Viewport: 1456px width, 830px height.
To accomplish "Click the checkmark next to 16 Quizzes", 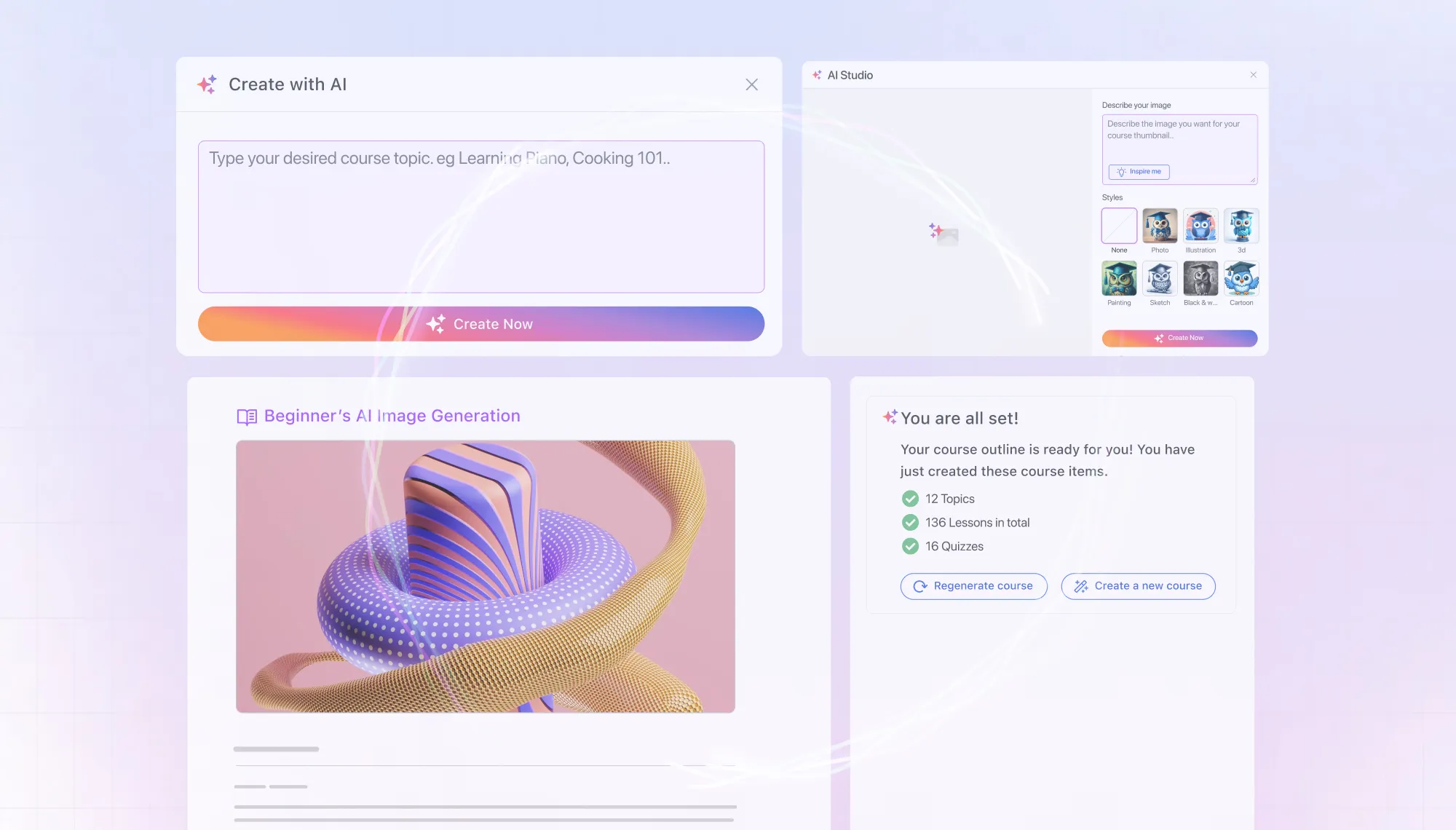I will pyautogui.click(x=910, y=546).
